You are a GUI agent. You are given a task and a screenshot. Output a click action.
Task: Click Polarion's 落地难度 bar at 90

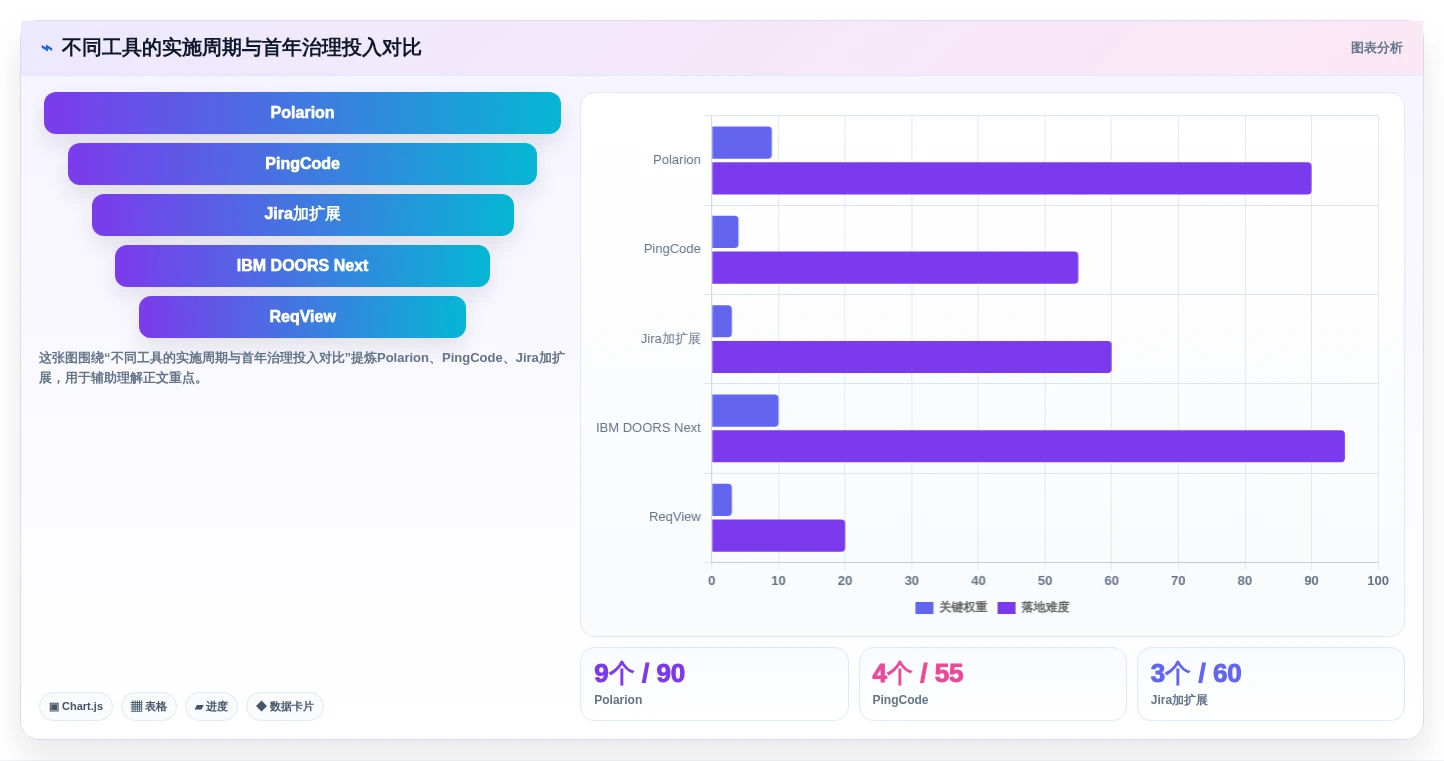click(1011, 179)
